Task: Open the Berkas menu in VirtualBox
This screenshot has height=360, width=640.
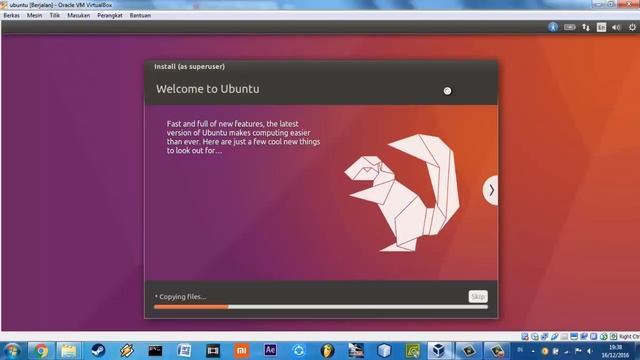Action: (x=11, y=15)
